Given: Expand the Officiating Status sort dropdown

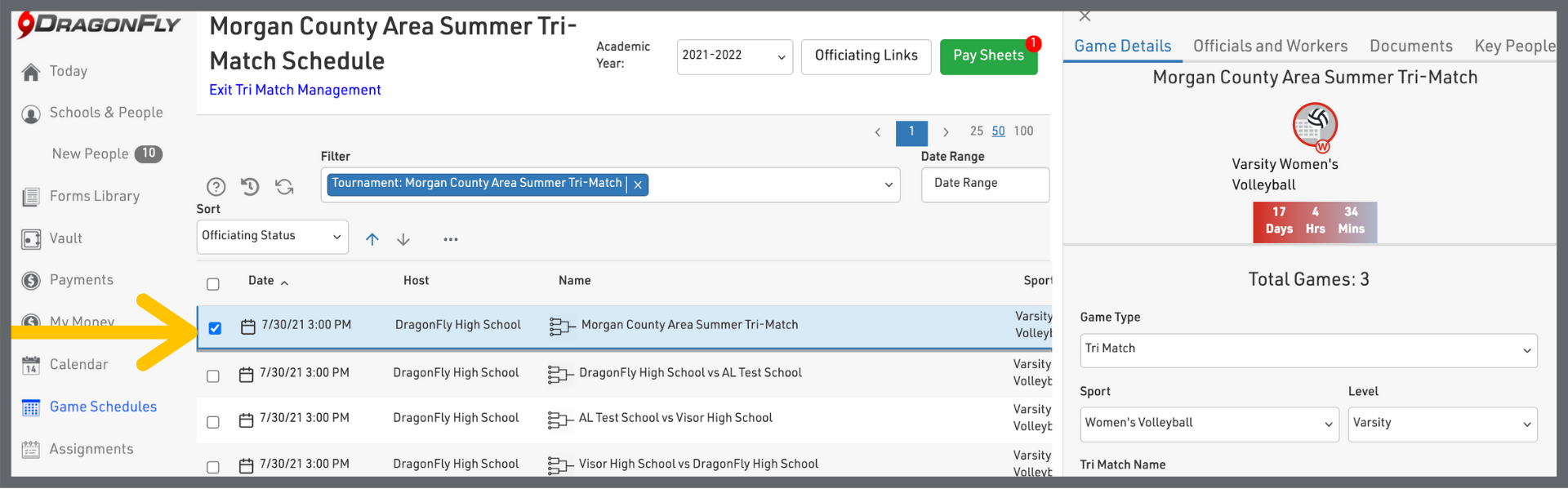Looking at the screenshot, I should coord(272,237).
